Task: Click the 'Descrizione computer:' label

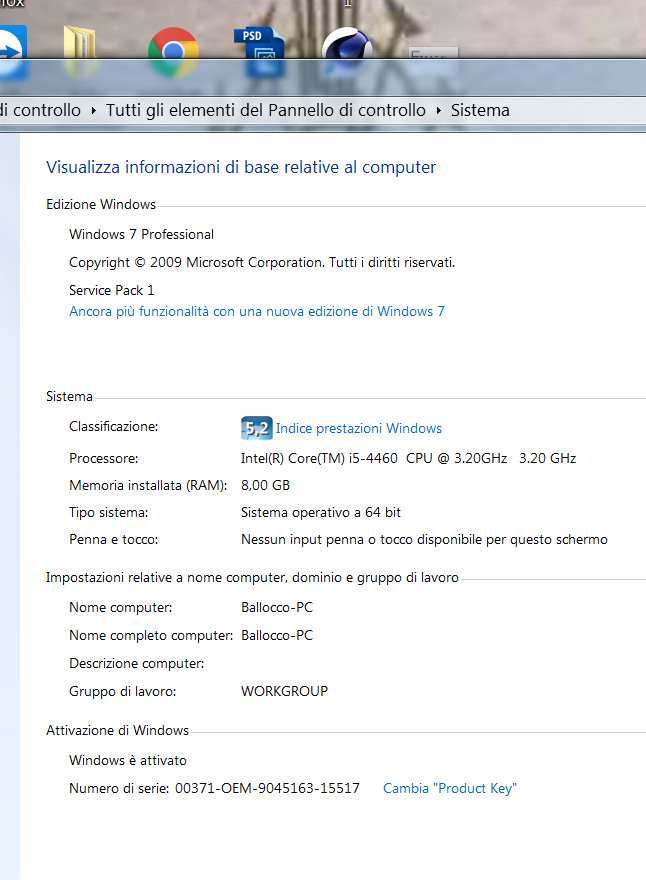Action: click(136, 663)
